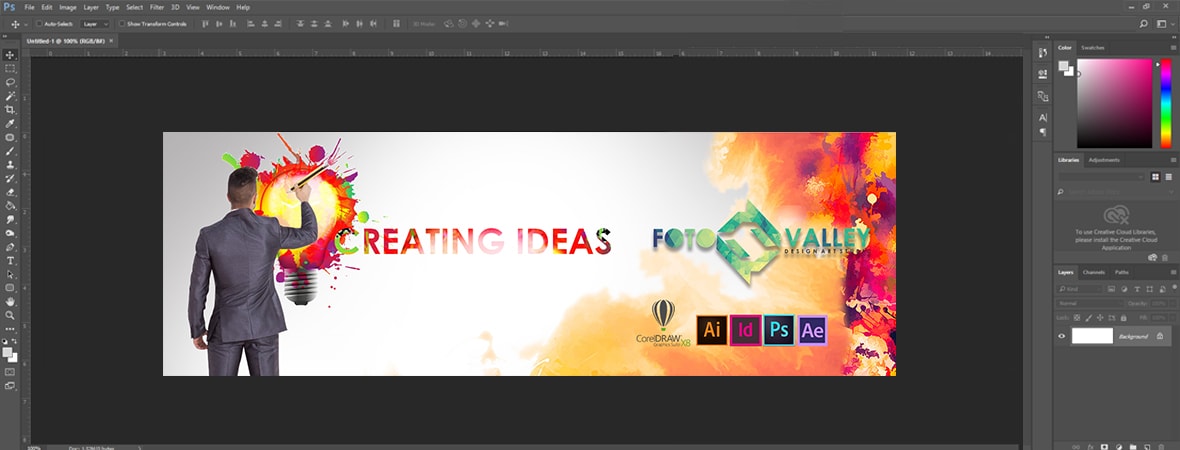Select the Eyedropper tool
The width and height of the screenshot is (1180, 450).
pyautogui.click(x=11, y=123)
